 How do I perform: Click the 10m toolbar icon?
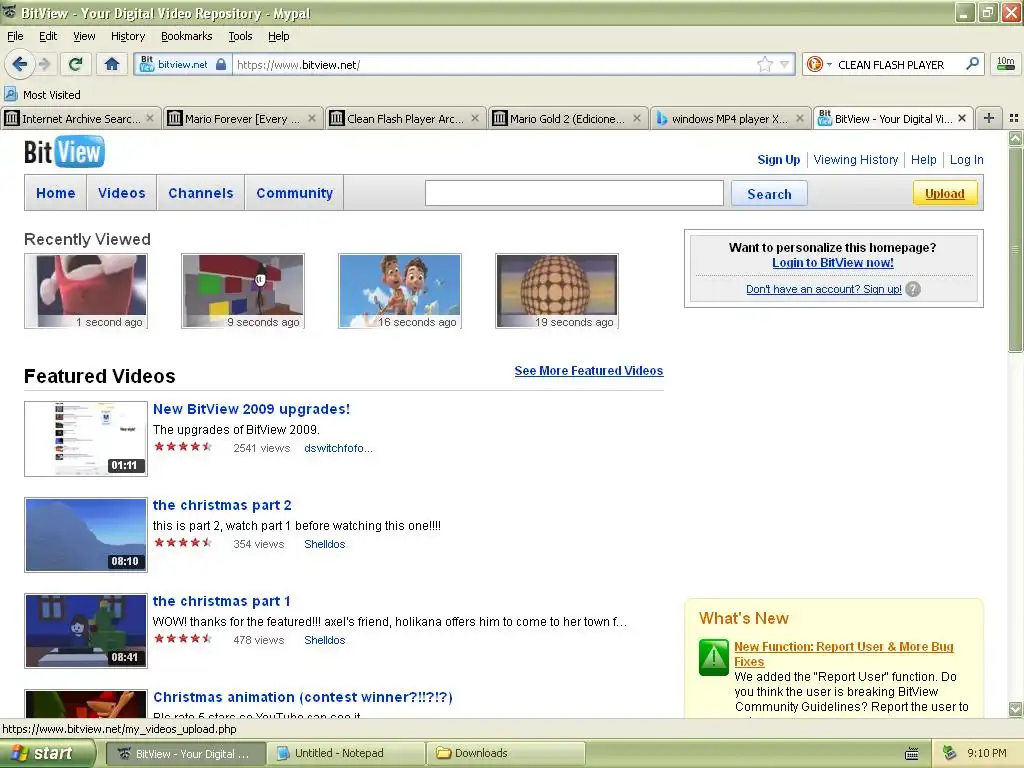click(x=1006, y=64)
